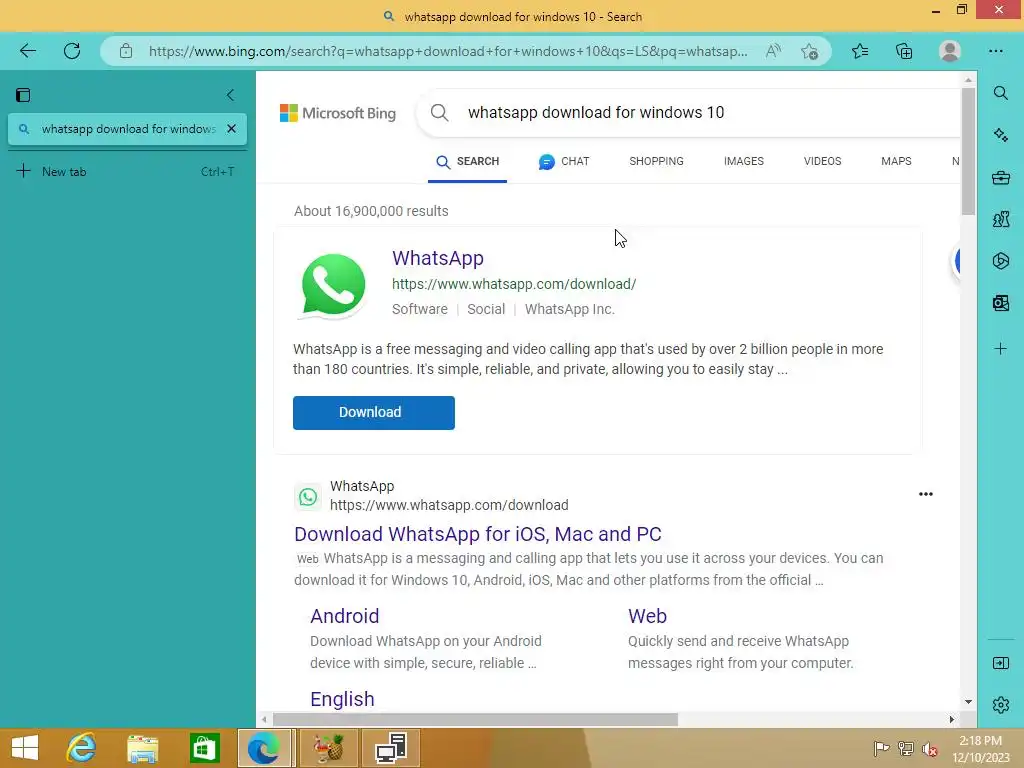Screen dimensions: 1024x768
Task: Click horizontal scrollbar right arrow
Action: [952, 719]
